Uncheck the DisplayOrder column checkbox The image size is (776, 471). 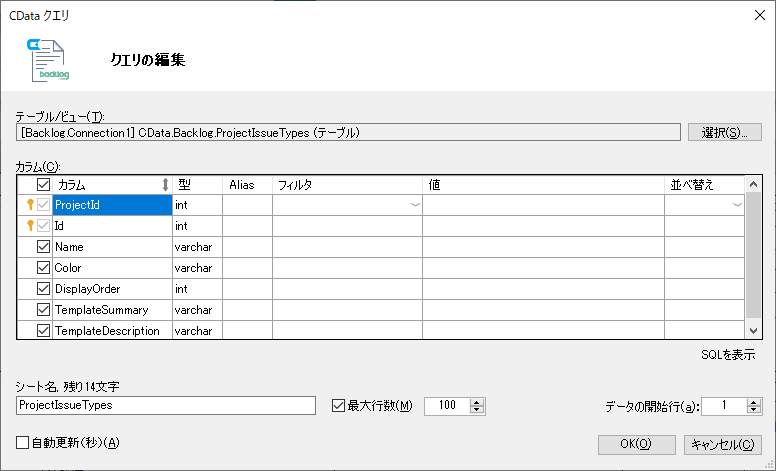click(x=44, y=288)
